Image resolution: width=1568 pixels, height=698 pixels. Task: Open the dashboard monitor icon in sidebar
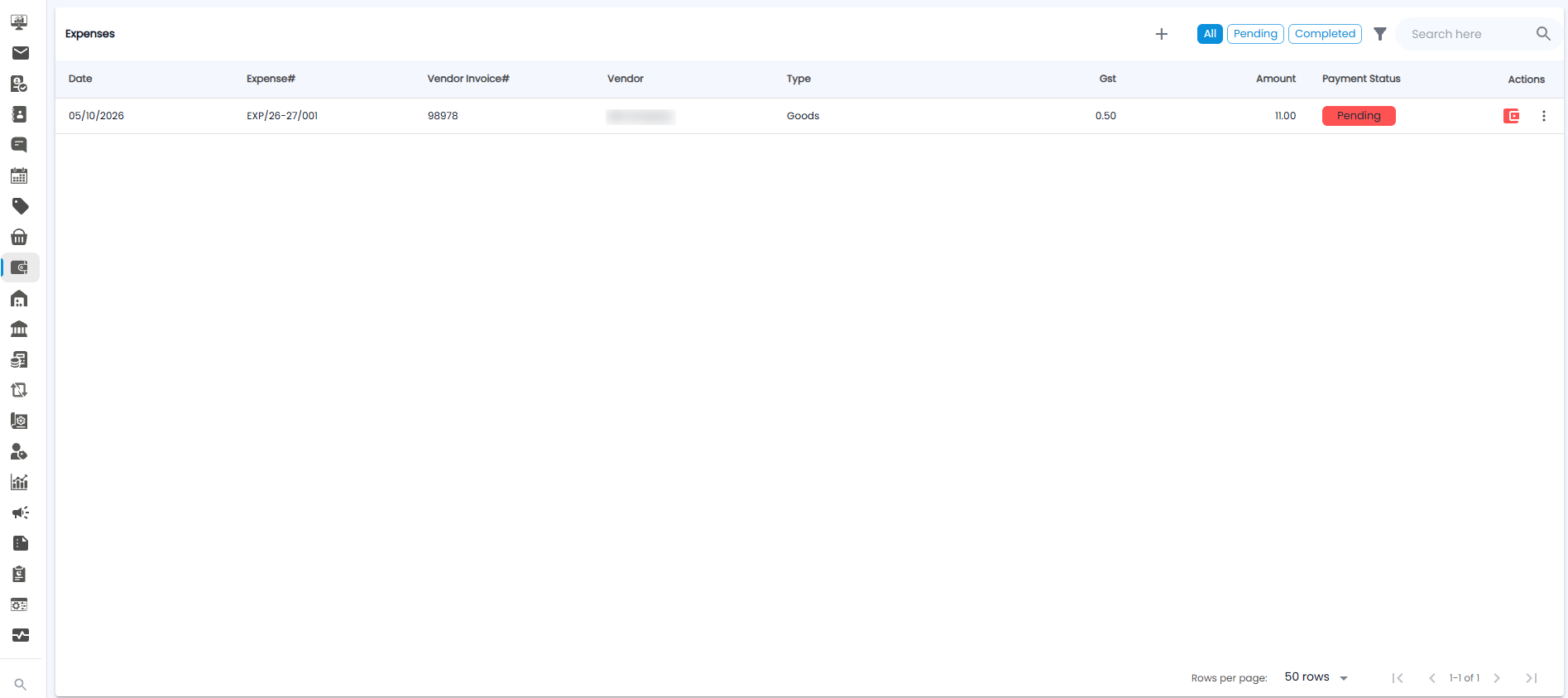pyautogui.click(x=19, y=22)
